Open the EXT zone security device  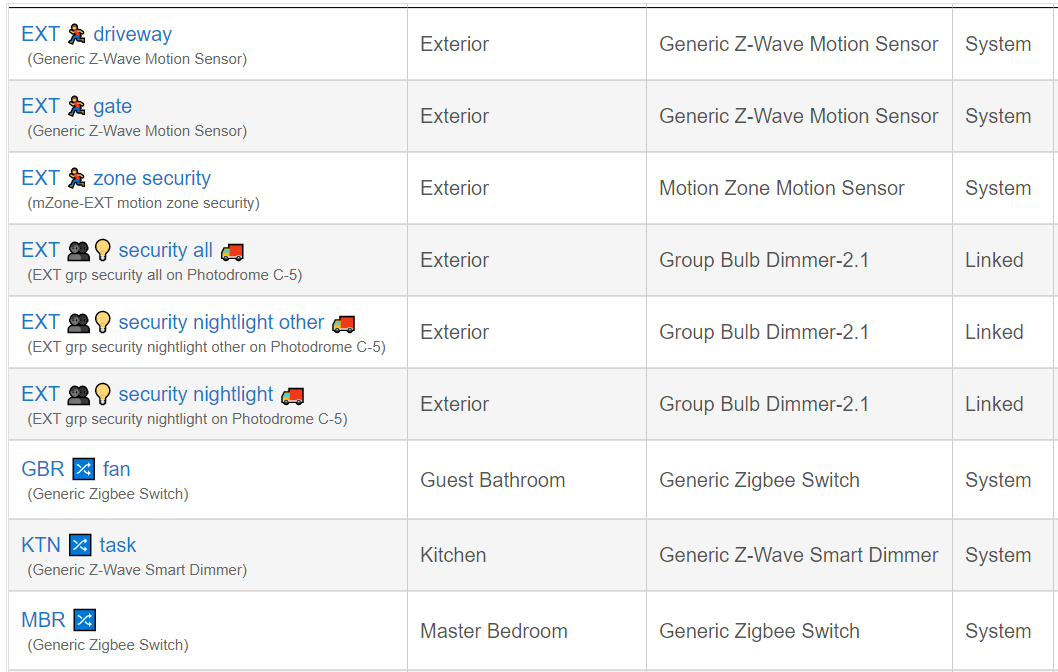116,178
